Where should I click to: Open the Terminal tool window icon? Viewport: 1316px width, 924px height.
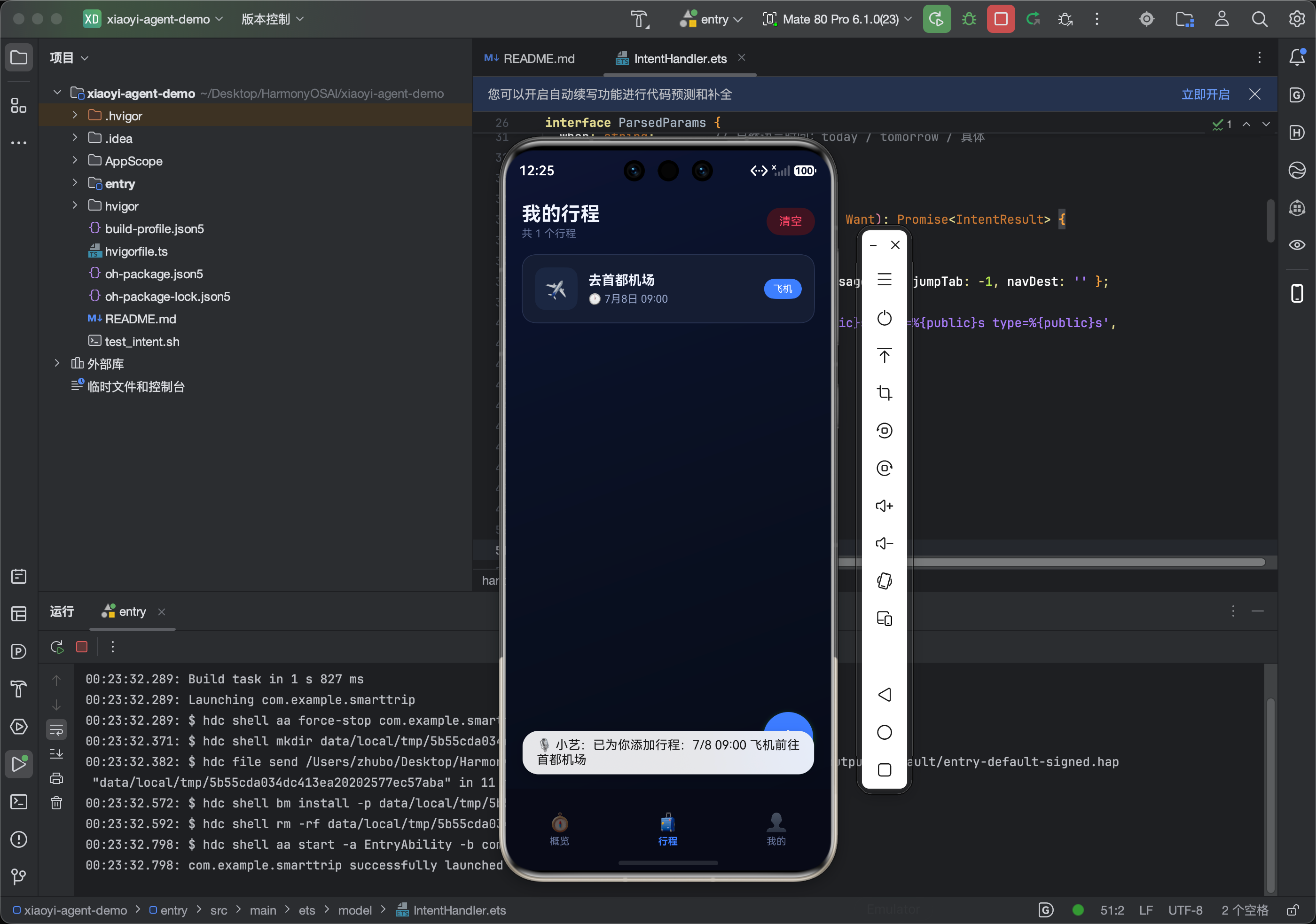click(19, 801)
